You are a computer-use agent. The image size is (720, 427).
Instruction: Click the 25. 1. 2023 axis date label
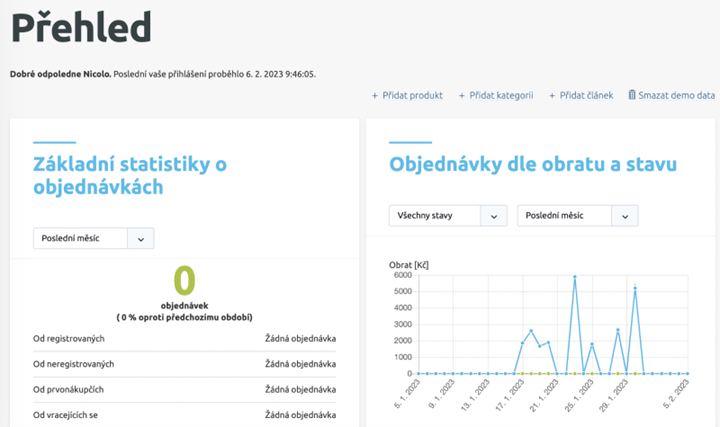(x=579, y=395)
